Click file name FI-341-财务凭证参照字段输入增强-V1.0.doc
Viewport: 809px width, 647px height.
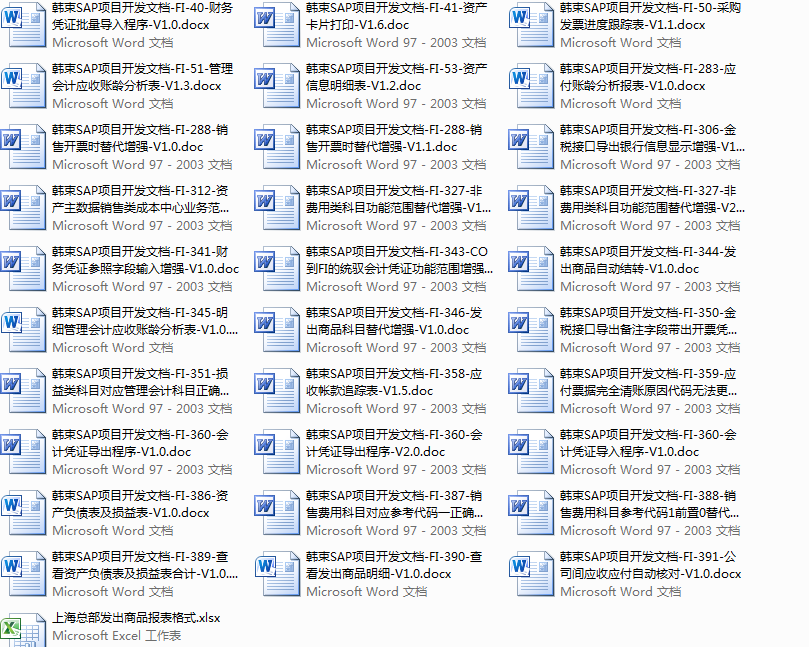145,260
